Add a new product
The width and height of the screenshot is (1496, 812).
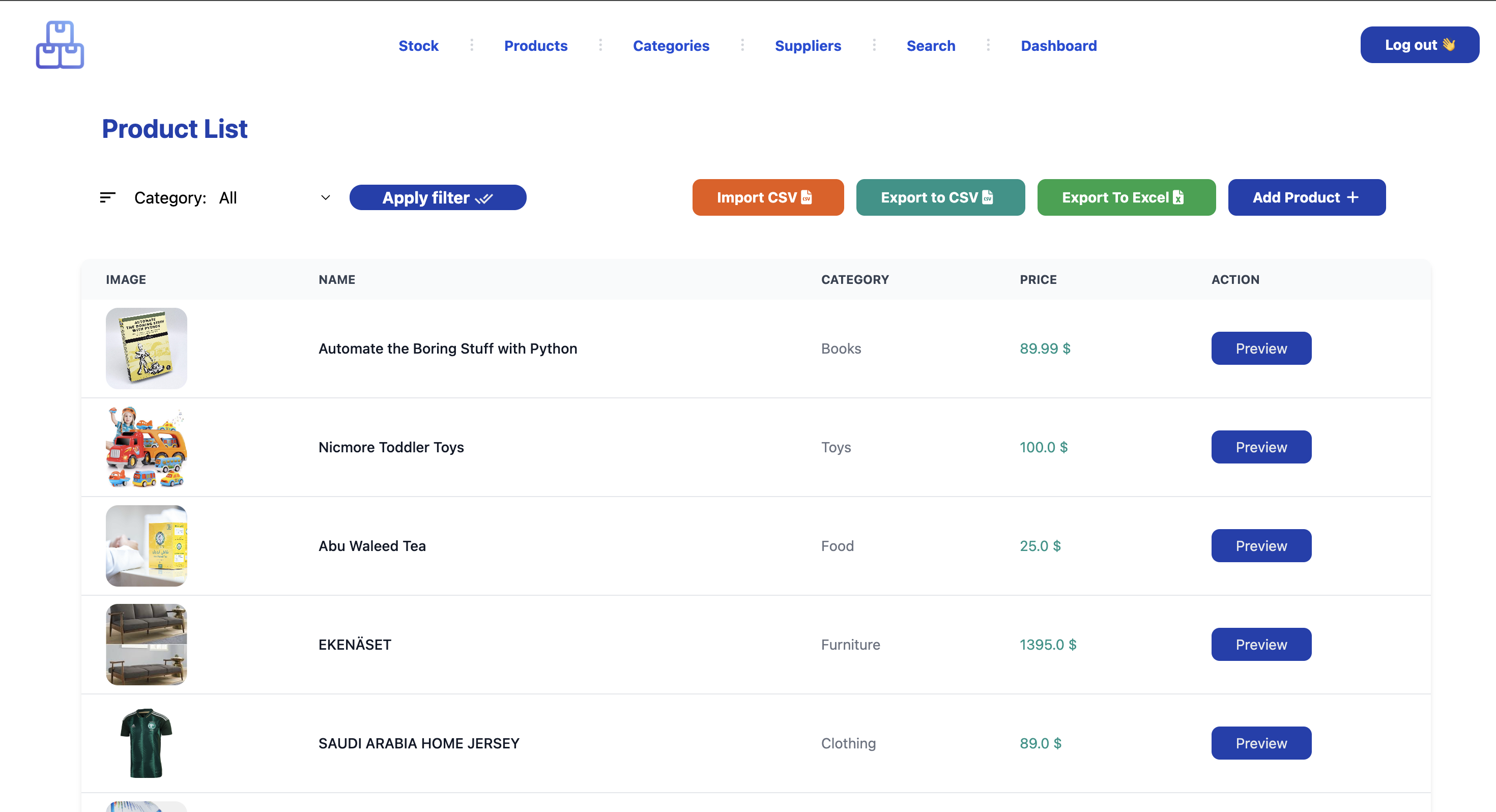point(1307,197)
